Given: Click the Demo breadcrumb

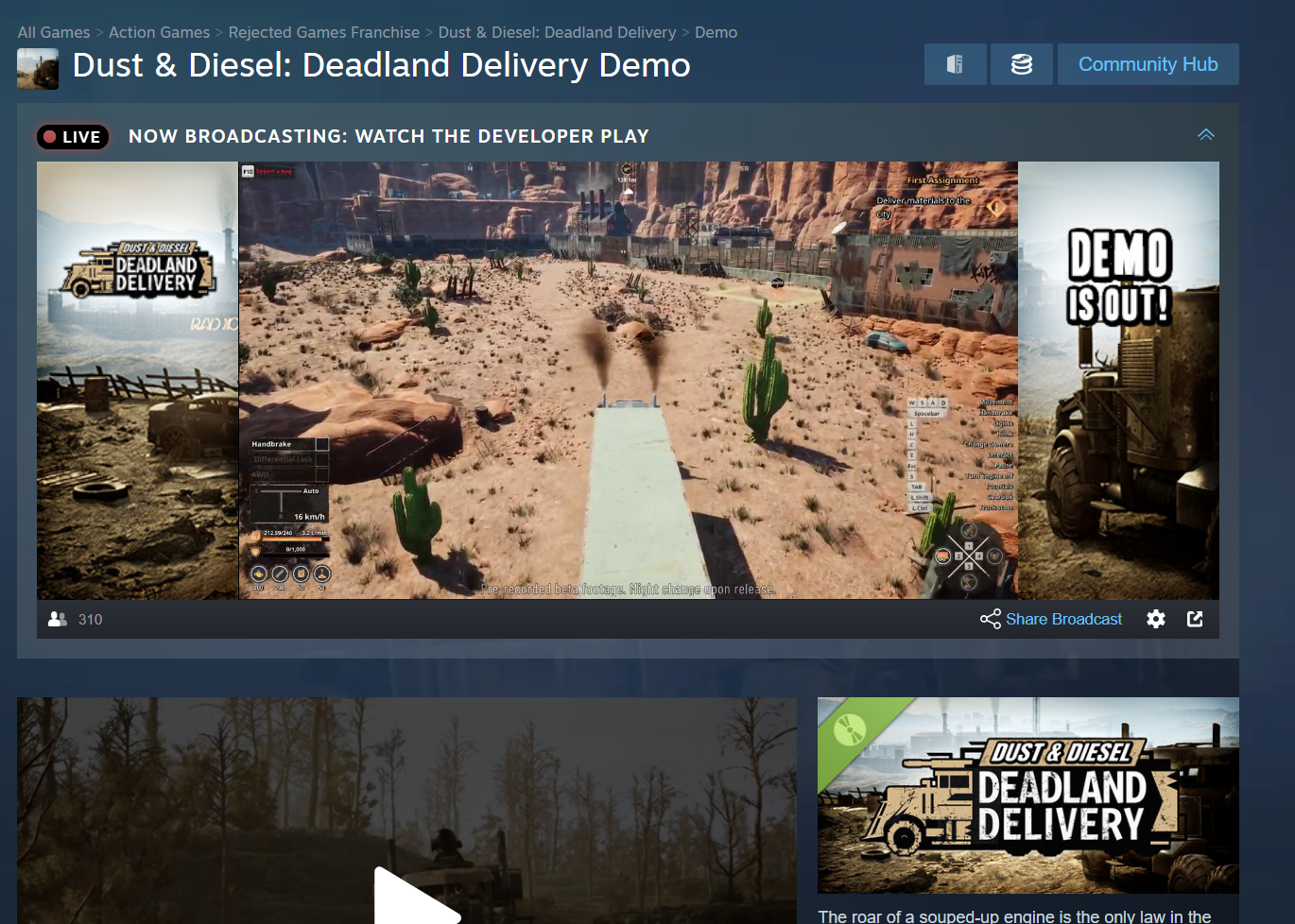Looking at the screenshot, I should coord(716,32).
